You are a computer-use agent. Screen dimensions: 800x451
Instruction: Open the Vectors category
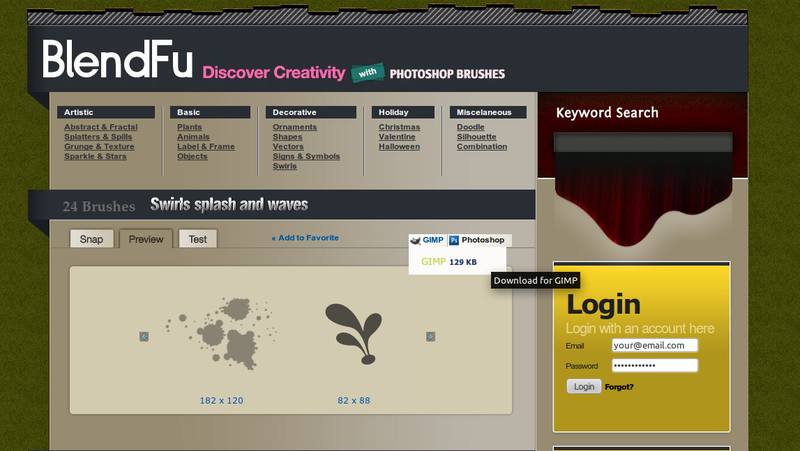(288, 146)
